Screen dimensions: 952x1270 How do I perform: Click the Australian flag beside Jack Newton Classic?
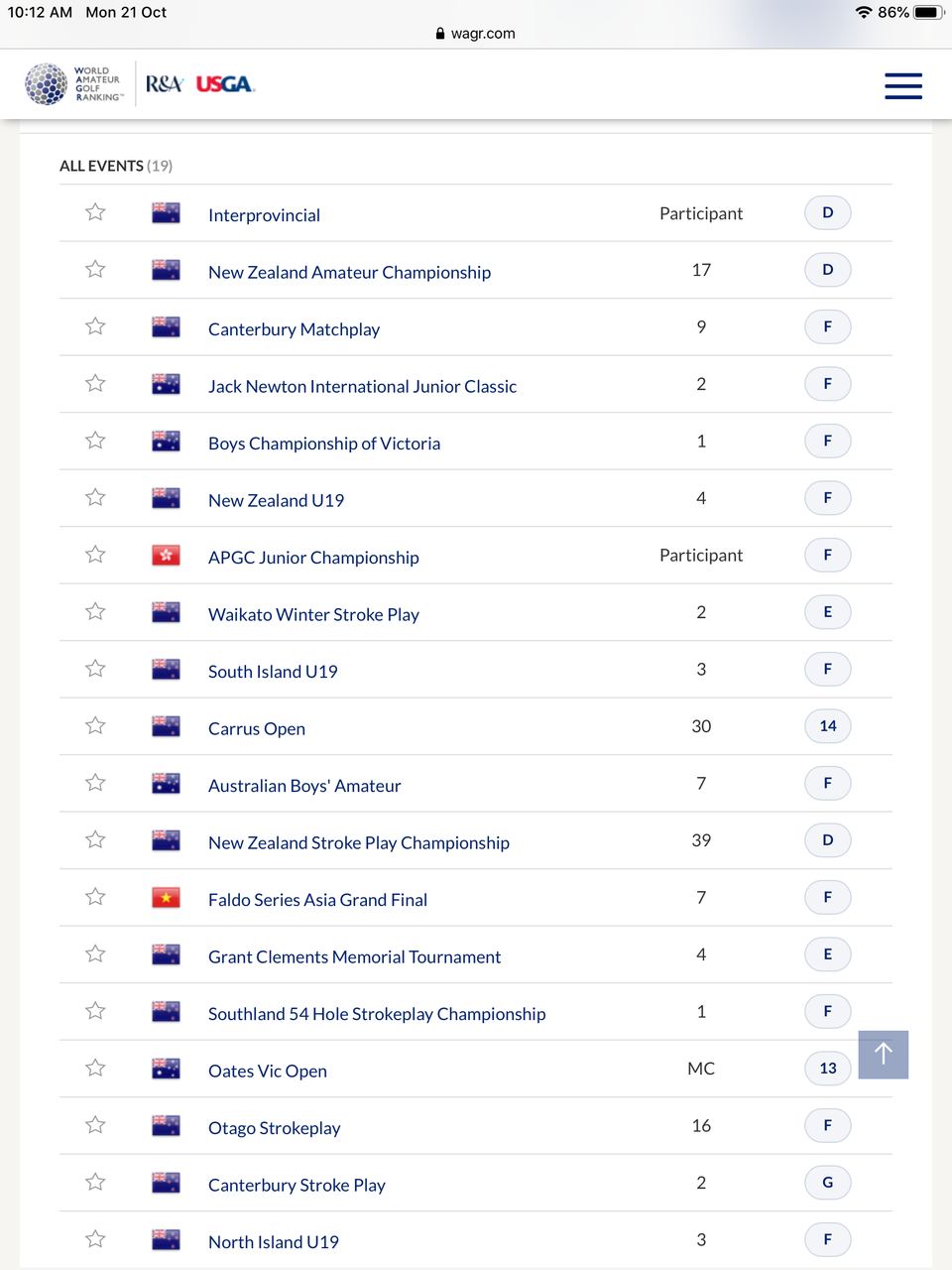pos(166,384)
